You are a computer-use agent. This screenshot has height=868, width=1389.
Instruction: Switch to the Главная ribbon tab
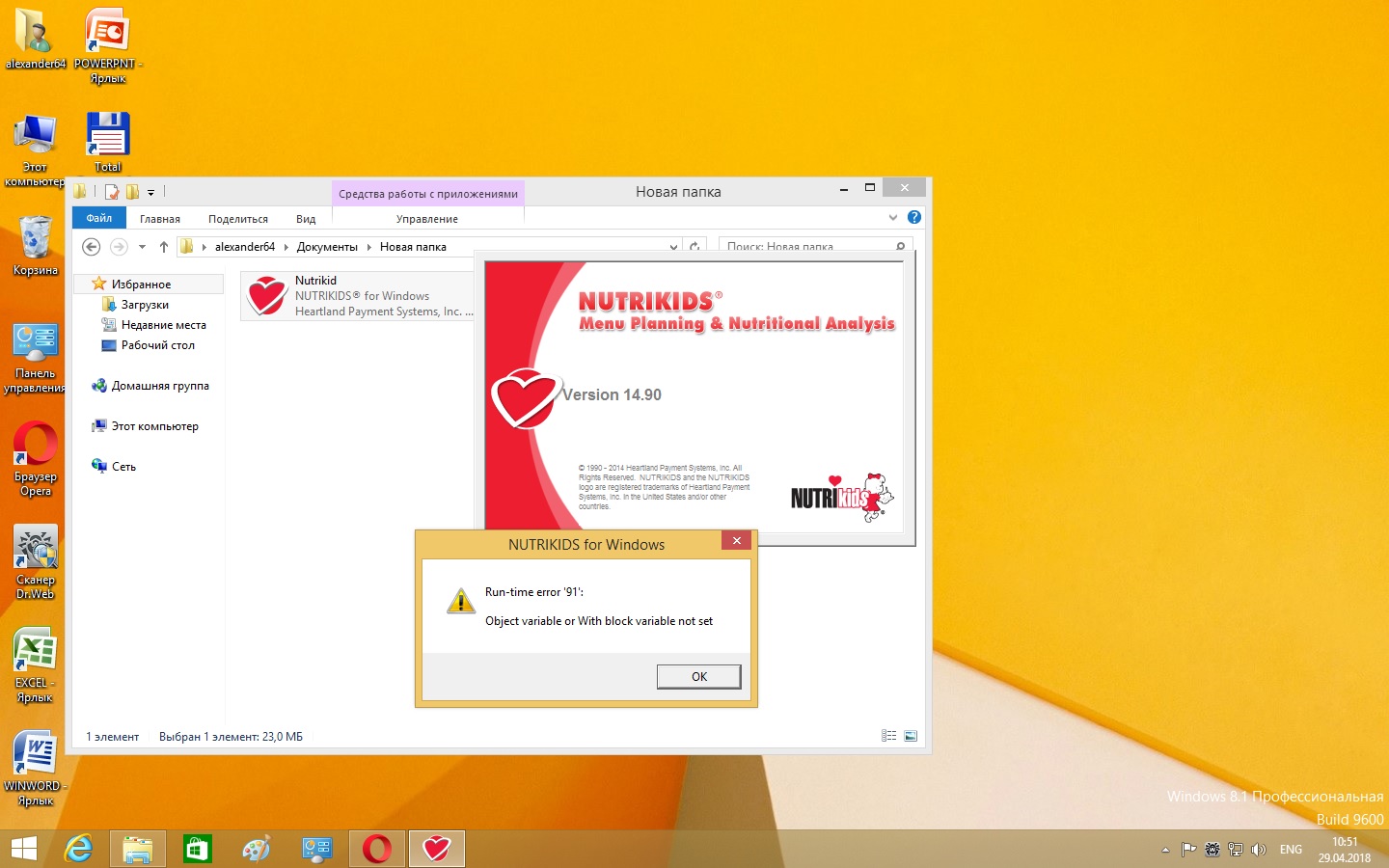(160, 219)
